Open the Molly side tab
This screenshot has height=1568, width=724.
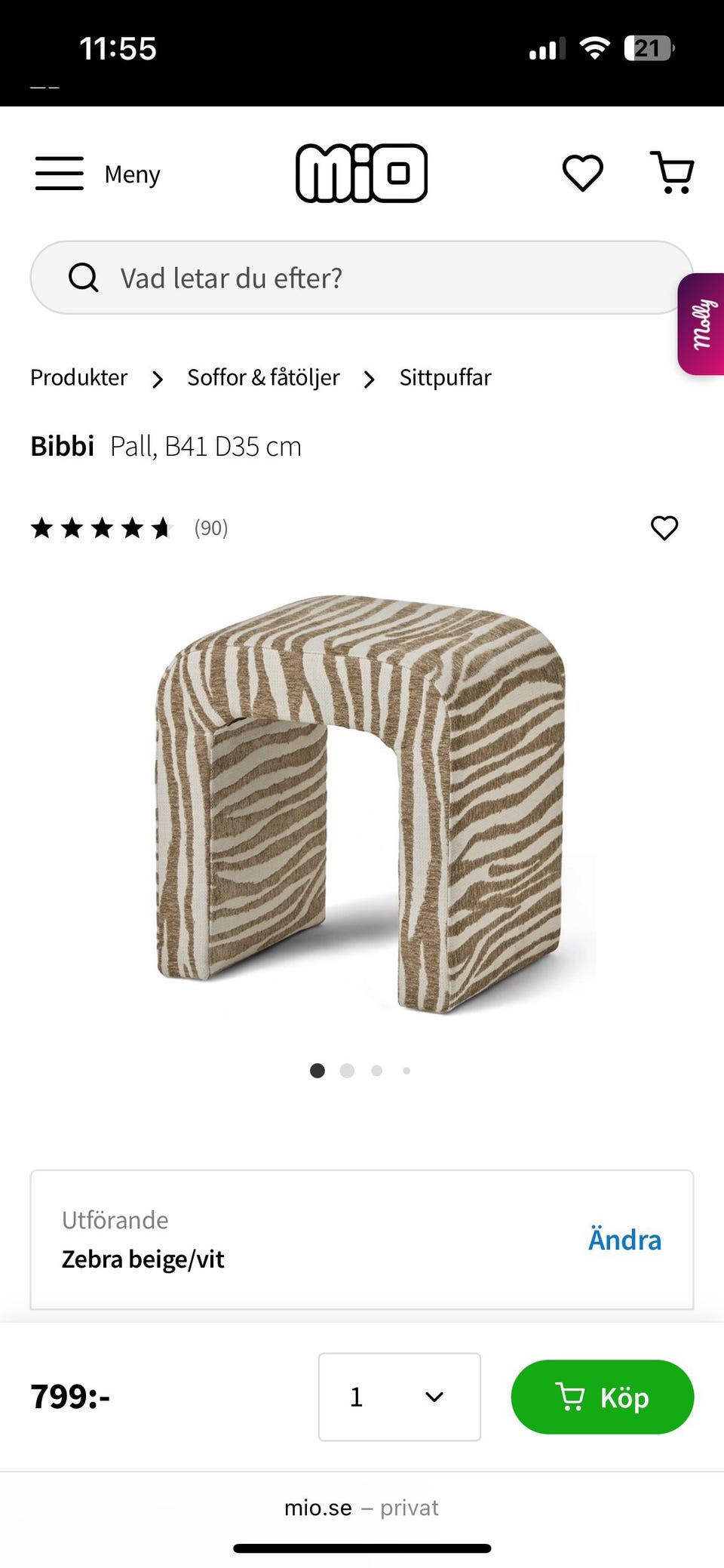click(x=701, y=324)
